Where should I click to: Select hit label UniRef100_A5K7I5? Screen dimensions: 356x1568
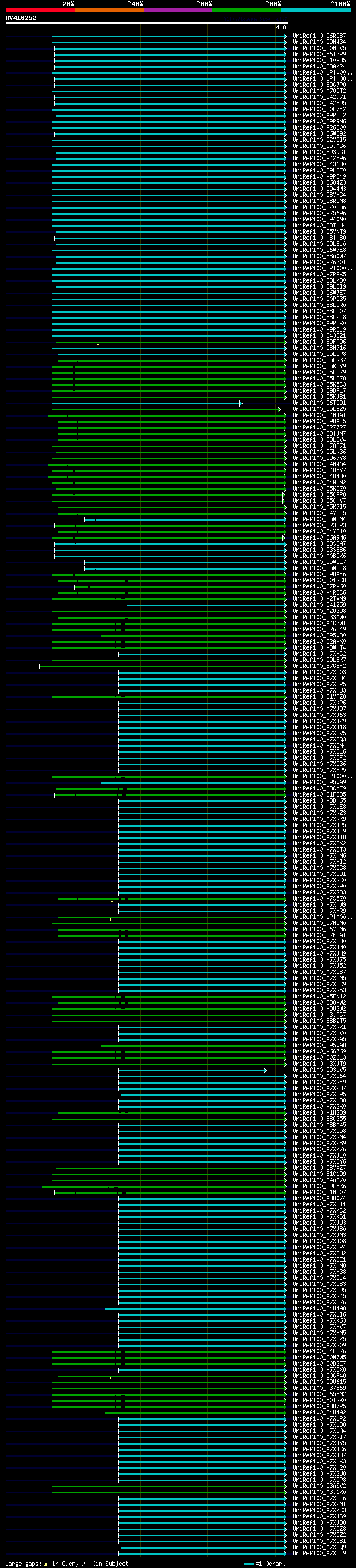pos(319,507)
